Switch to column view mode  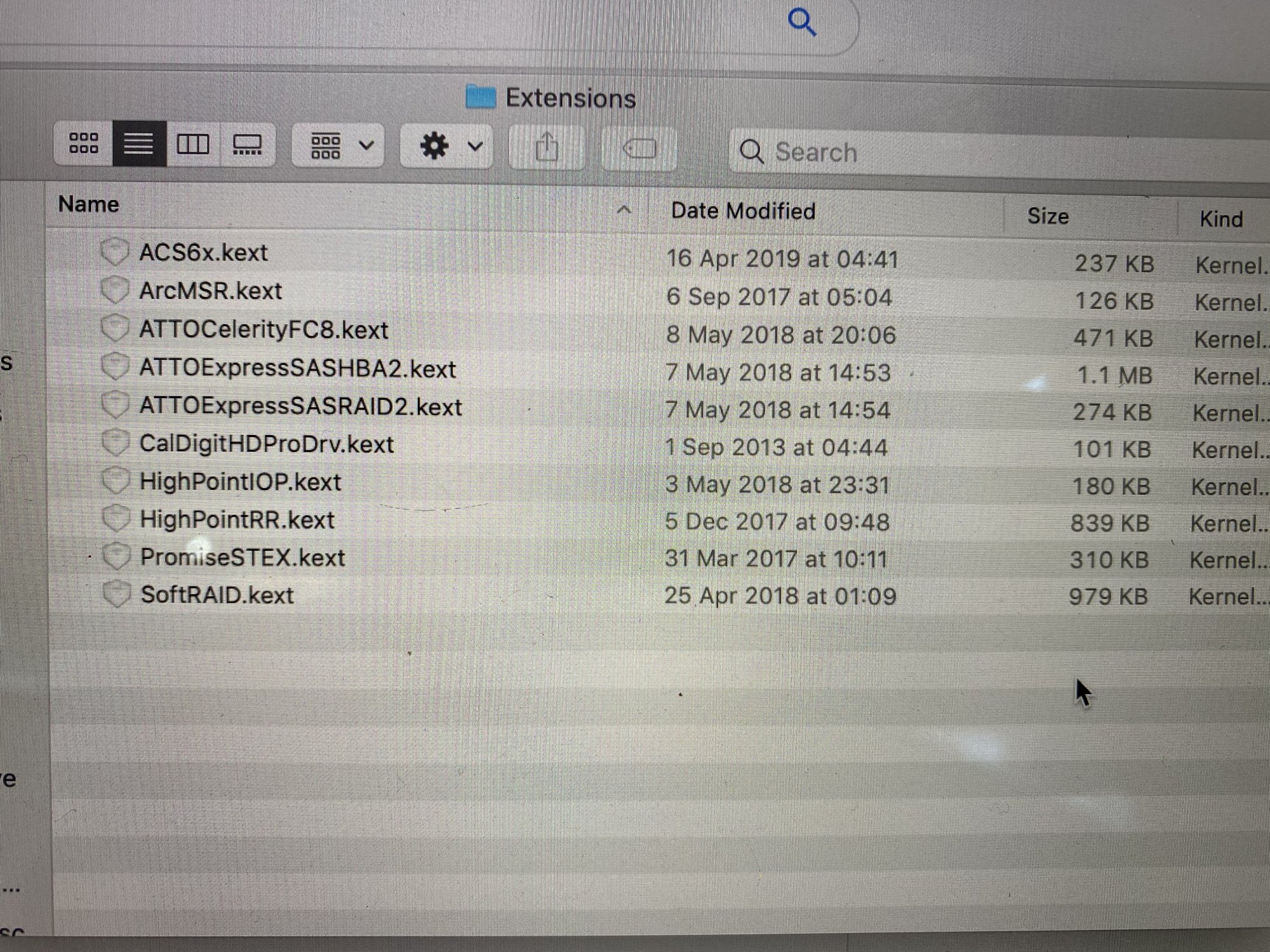pos(193,144)
